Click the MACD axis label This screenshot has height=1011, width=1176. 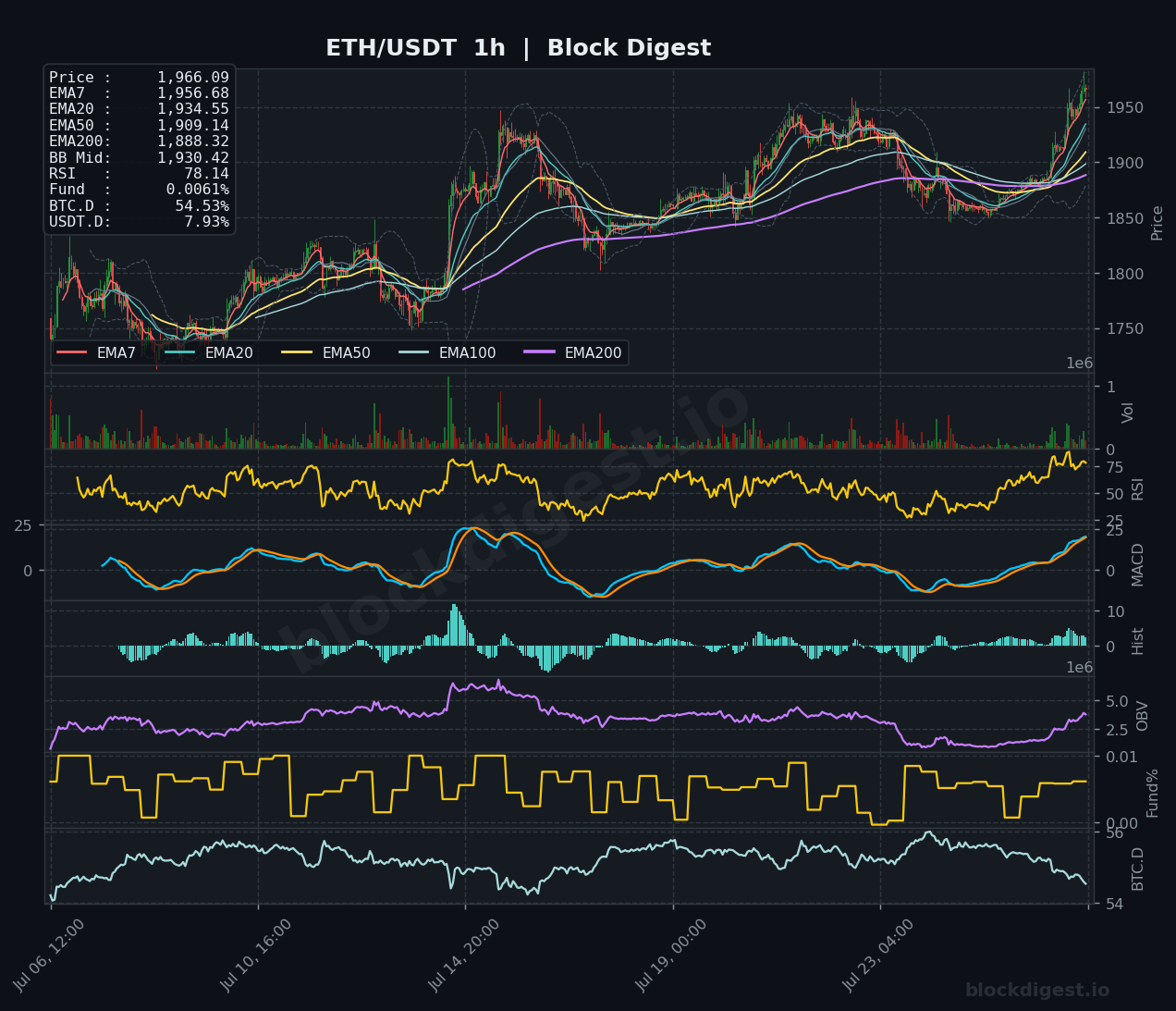click(1137, 564)
